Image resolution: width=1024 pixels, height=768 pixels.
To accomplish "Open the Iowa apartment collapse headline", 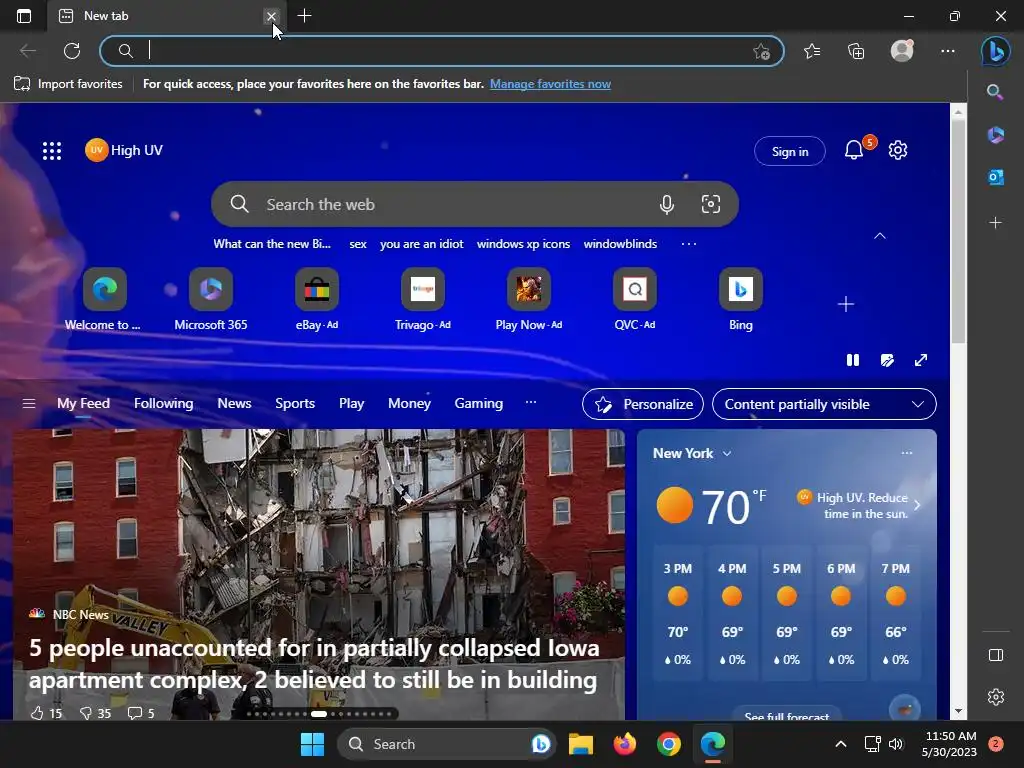I will (313, 664).
